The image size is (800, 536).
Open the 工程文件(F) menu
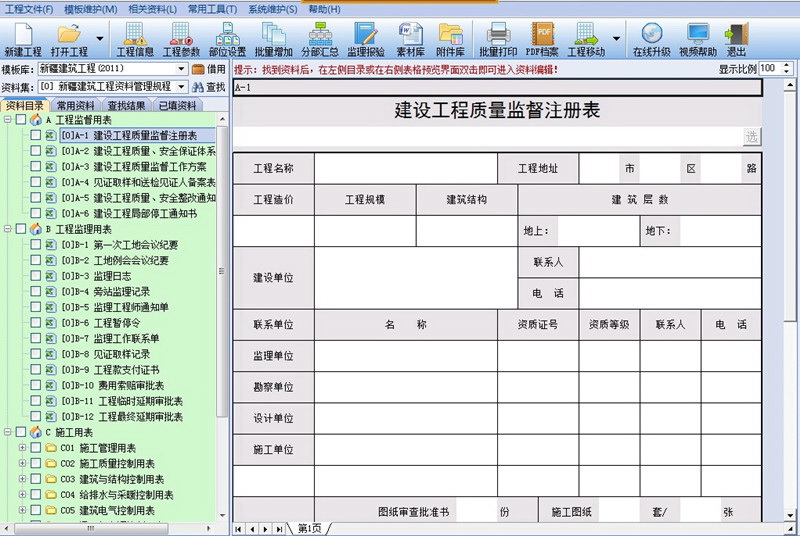29,9
